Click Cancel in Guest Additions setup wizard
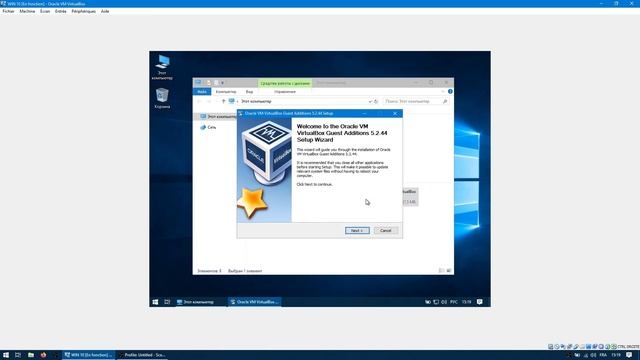Image resolution: width=640 pixels, height=360 pixels. [x=386, y=231]
